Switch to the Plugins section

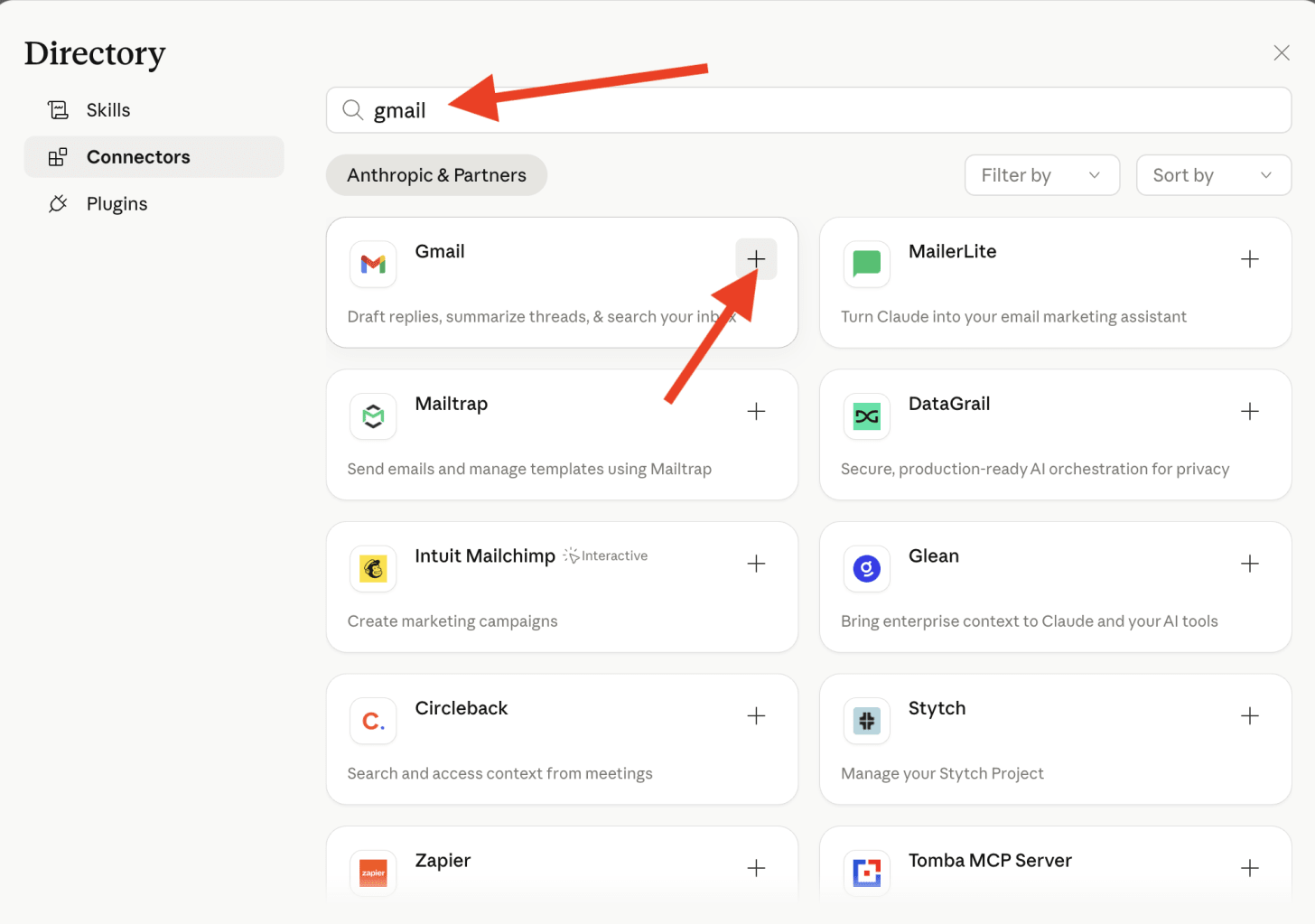tap(154, 204)
